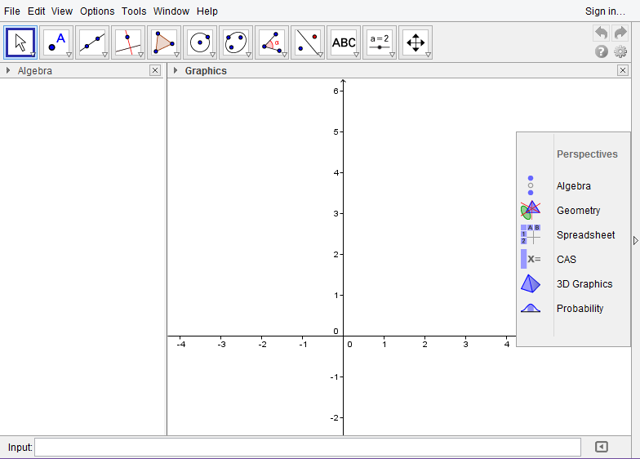
Task: Open the Help menu
Action: (207, 11)
